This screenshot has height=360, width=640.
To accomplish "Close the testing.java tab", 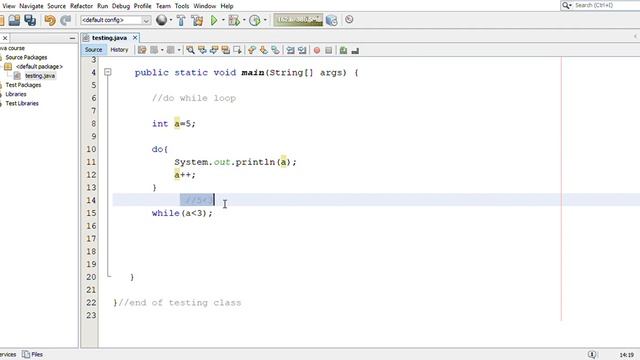I will [x=135, y=38].
